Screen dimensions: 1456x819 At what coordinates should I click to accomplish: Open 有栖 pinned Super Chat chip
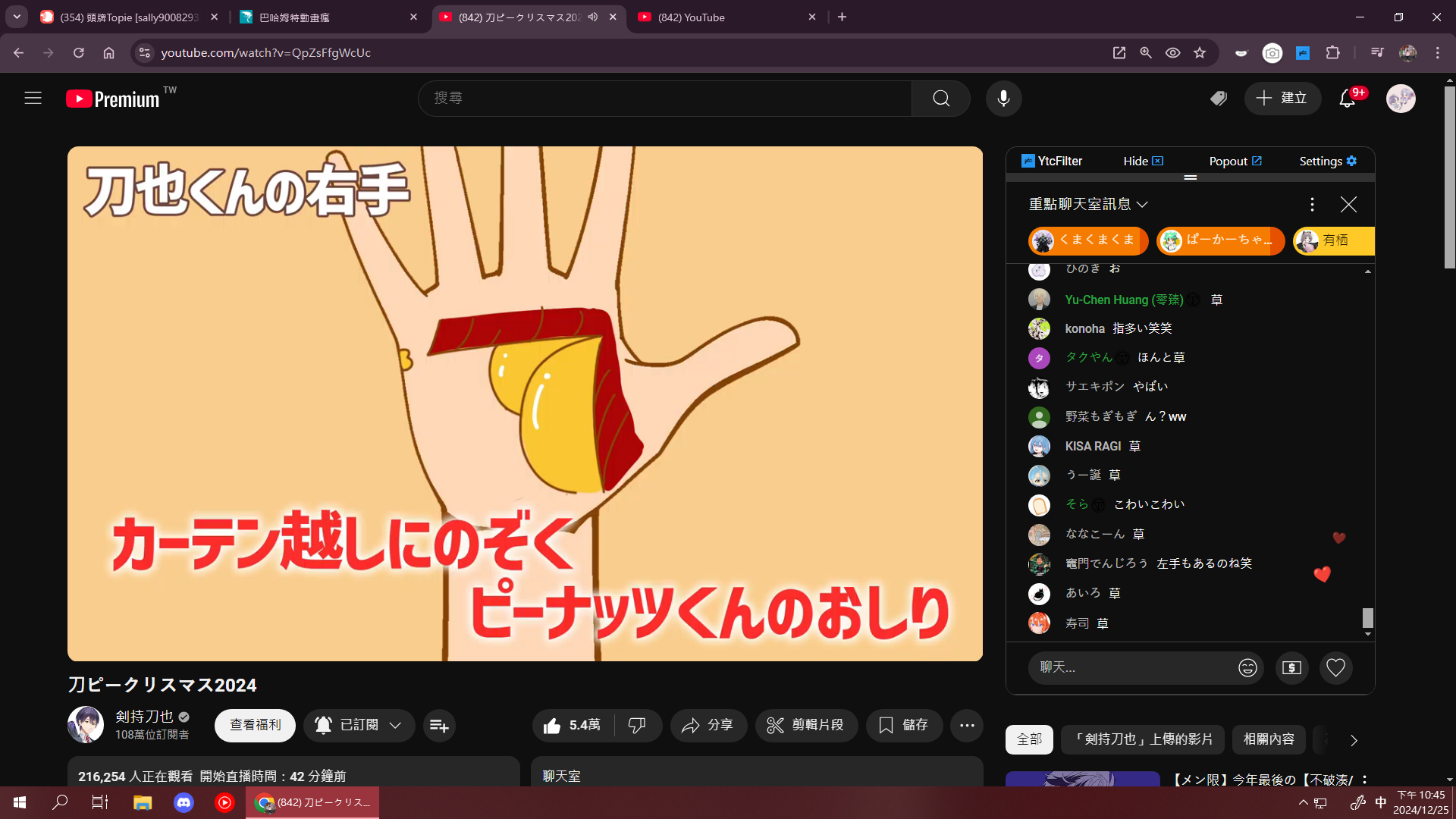(1333, 240)
